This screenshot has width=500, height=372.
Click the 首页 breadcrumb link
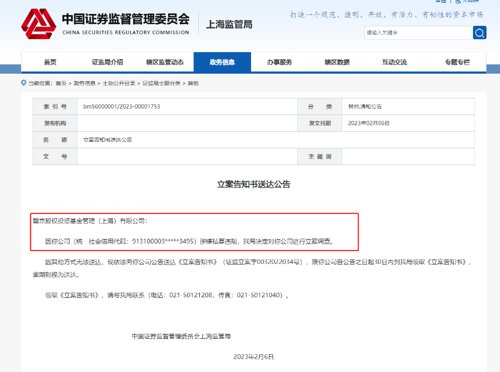pos(61,83)
